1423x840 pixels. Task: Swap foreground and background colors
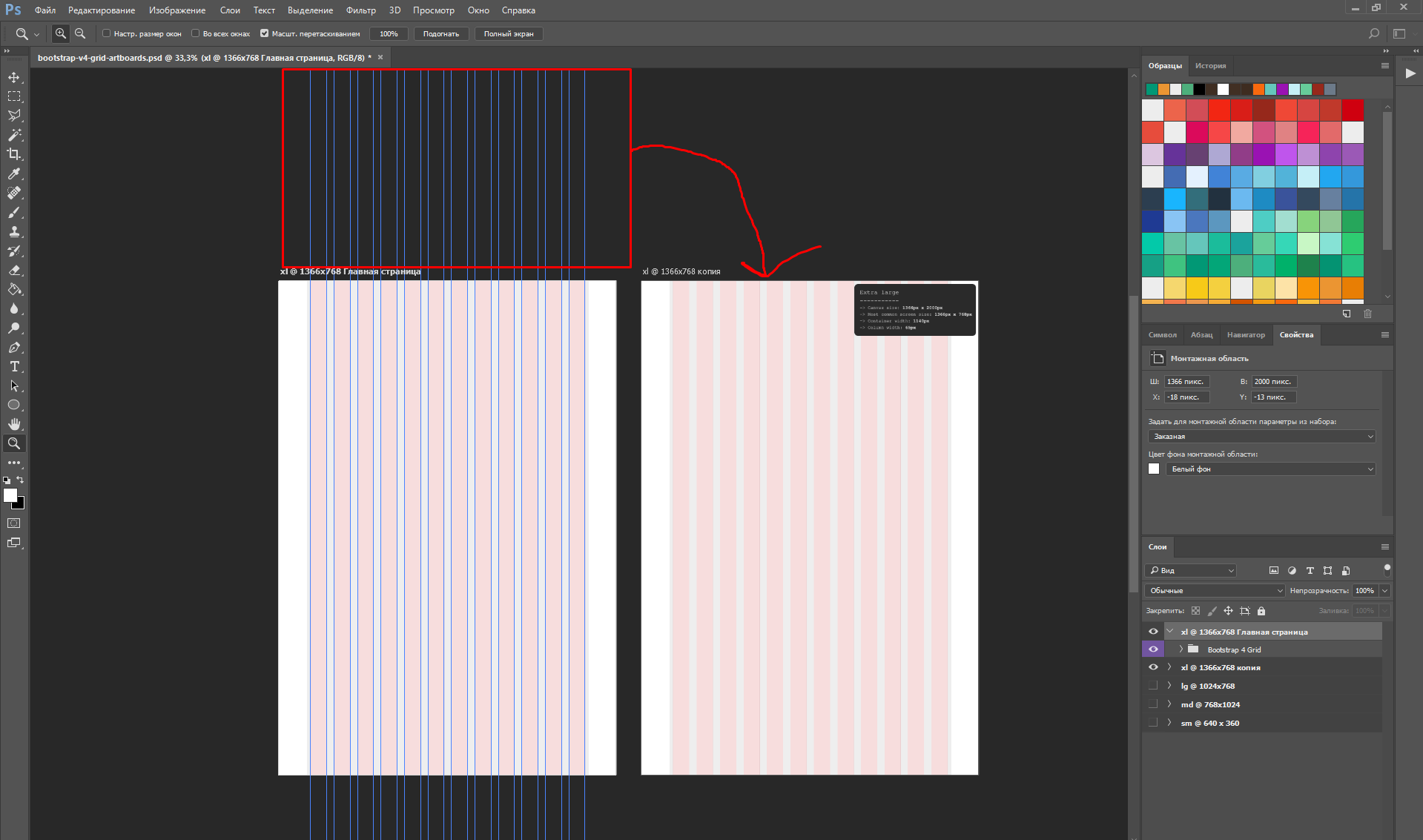pos(20,480)
